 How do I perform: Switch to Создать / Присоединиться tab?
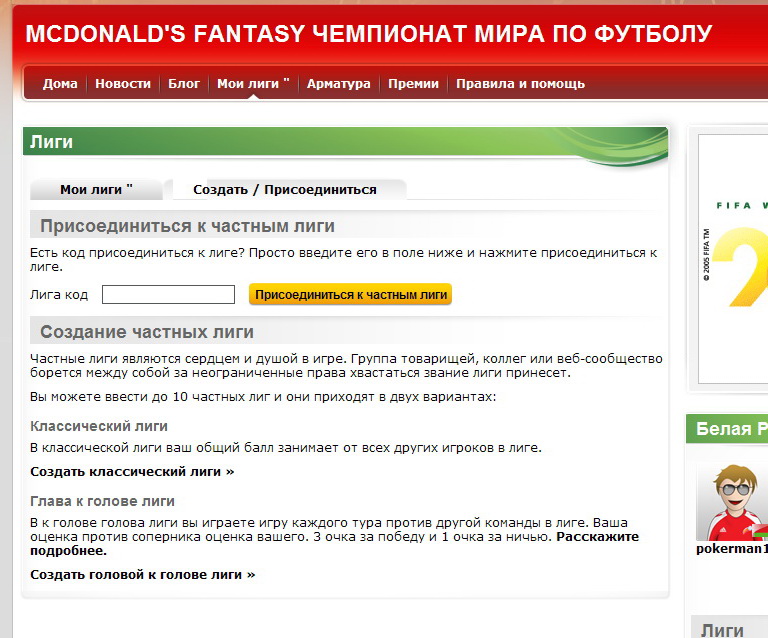[x=285, y=189]
